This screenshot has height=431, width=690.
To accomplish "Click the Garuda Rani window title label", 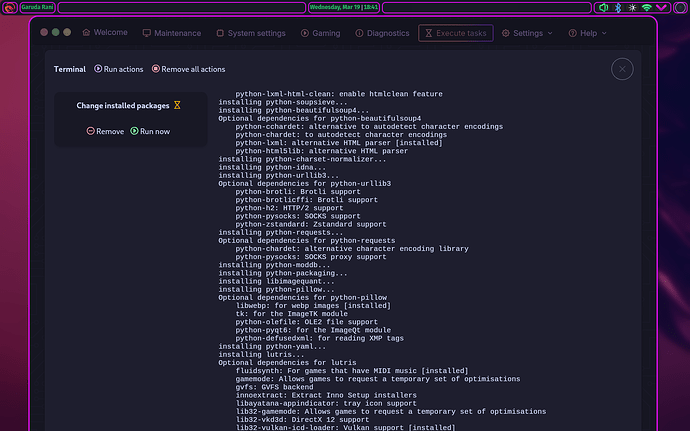I will tap(37, 7).
